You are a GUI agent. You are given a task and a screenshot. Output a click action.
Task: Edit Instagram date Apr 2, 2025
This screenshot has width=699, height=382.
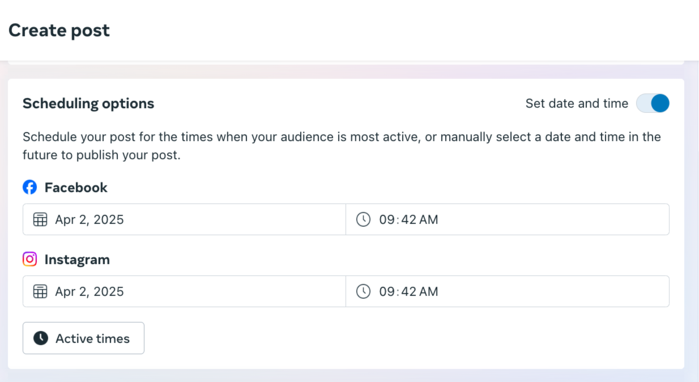[x=184, y=292]
